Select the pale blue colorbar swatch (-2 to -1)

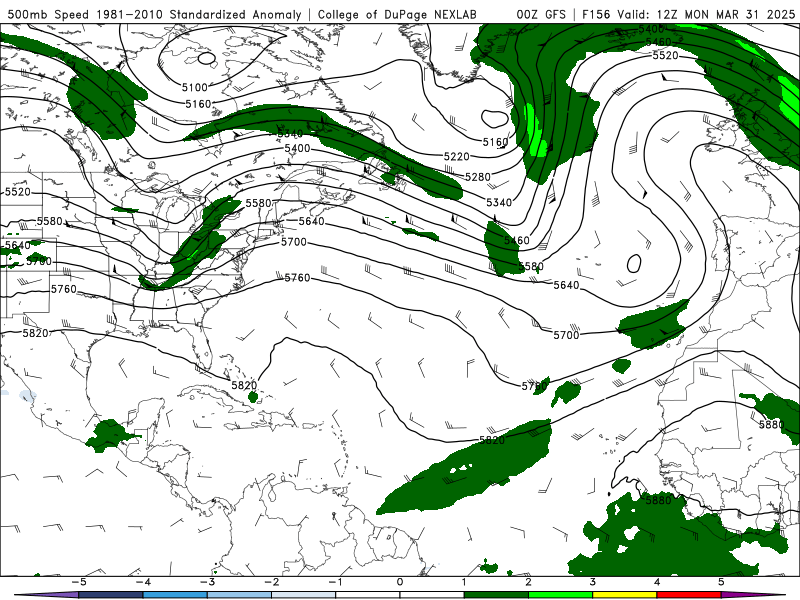(x=304, y=595)
